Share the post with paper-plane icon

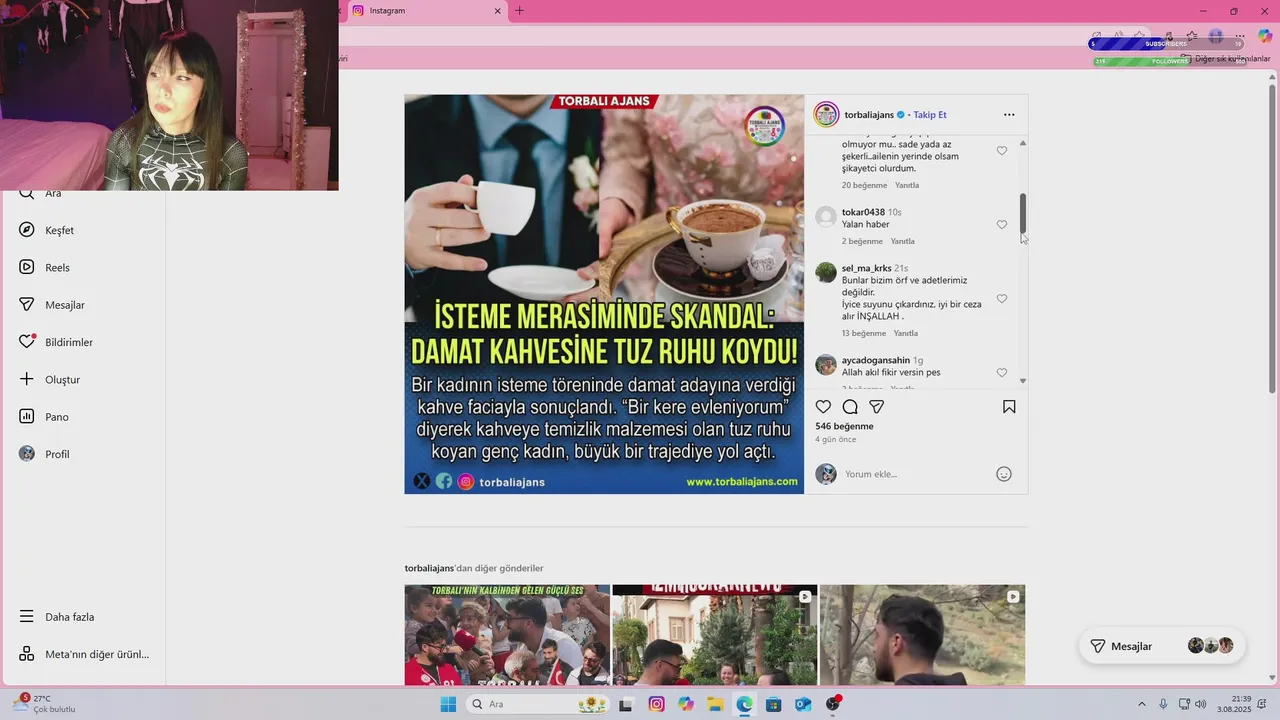[877, 407]
